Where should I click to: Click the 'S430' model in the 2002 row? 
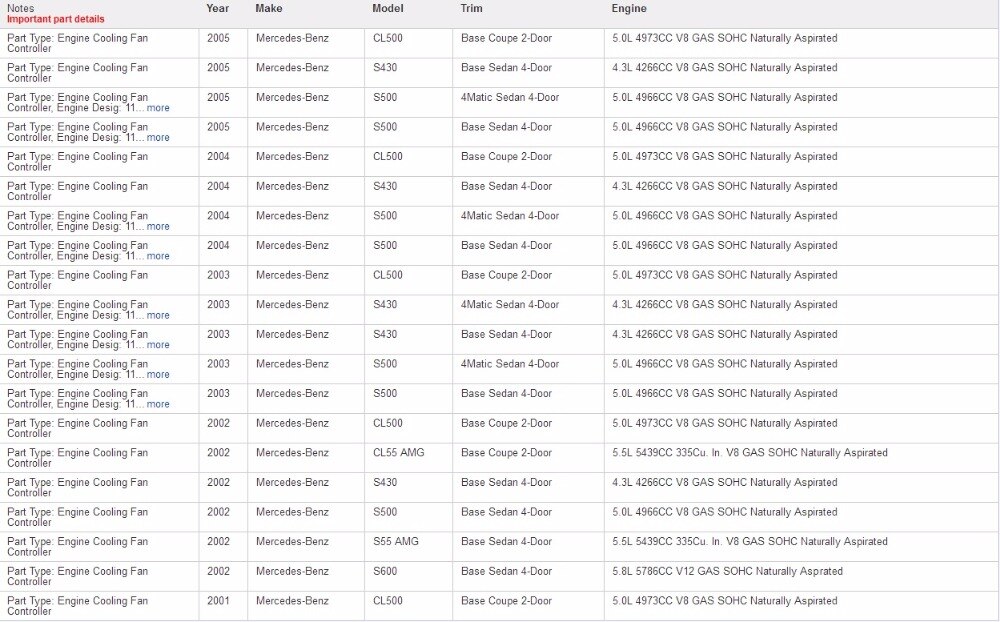point(385,482)
